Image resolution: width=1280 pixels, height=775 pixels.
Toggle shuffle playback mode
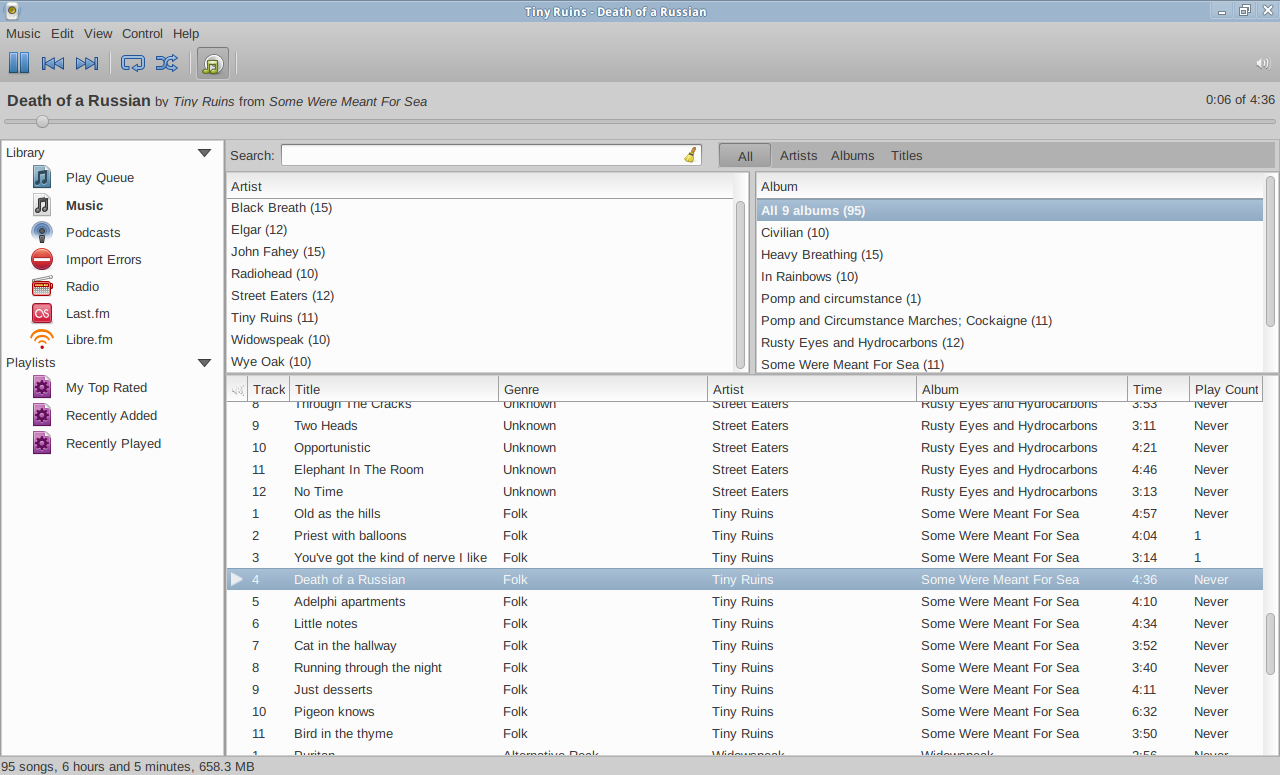[x=166, y=63]
